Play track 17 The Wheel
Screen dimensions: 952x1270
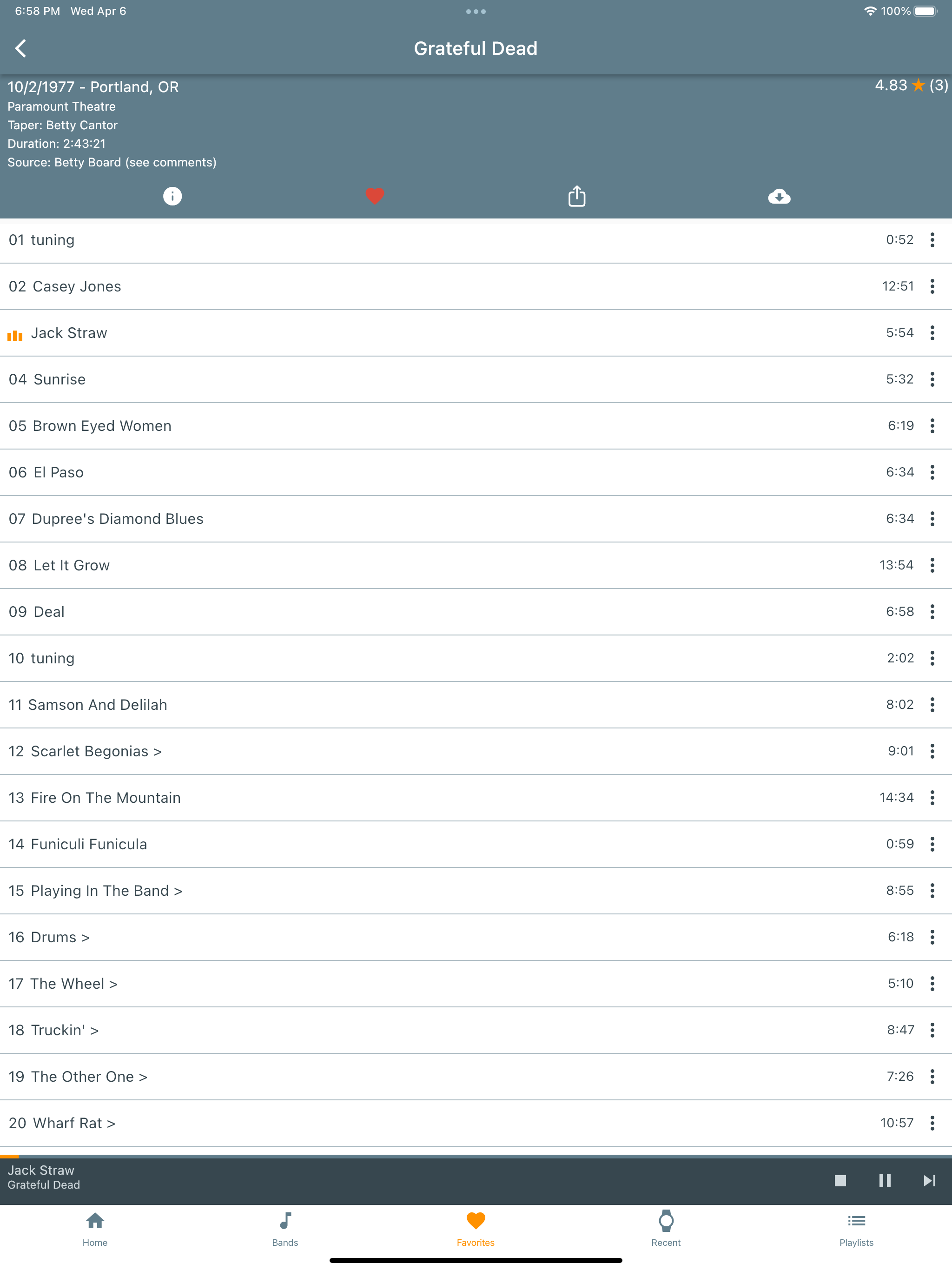point(476,984)
